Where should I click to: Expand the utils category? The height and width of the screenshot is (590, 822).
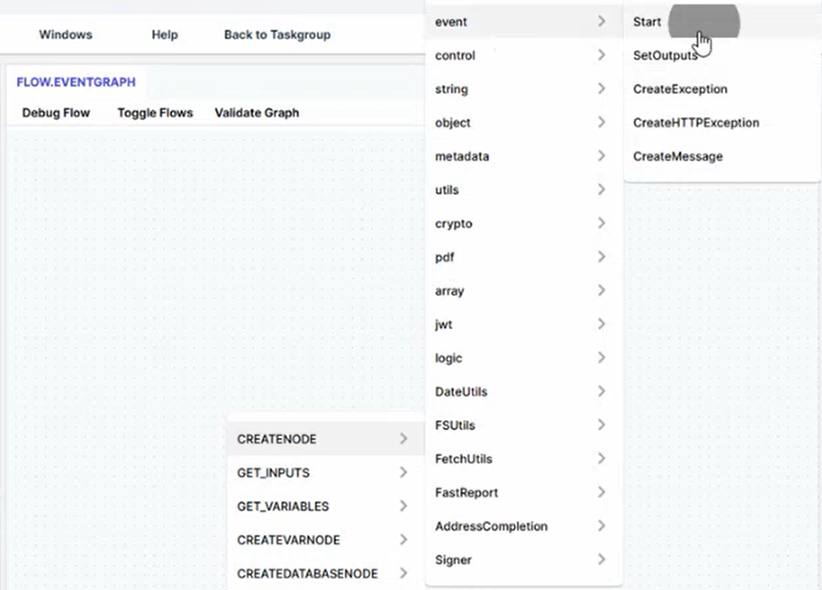524,190
